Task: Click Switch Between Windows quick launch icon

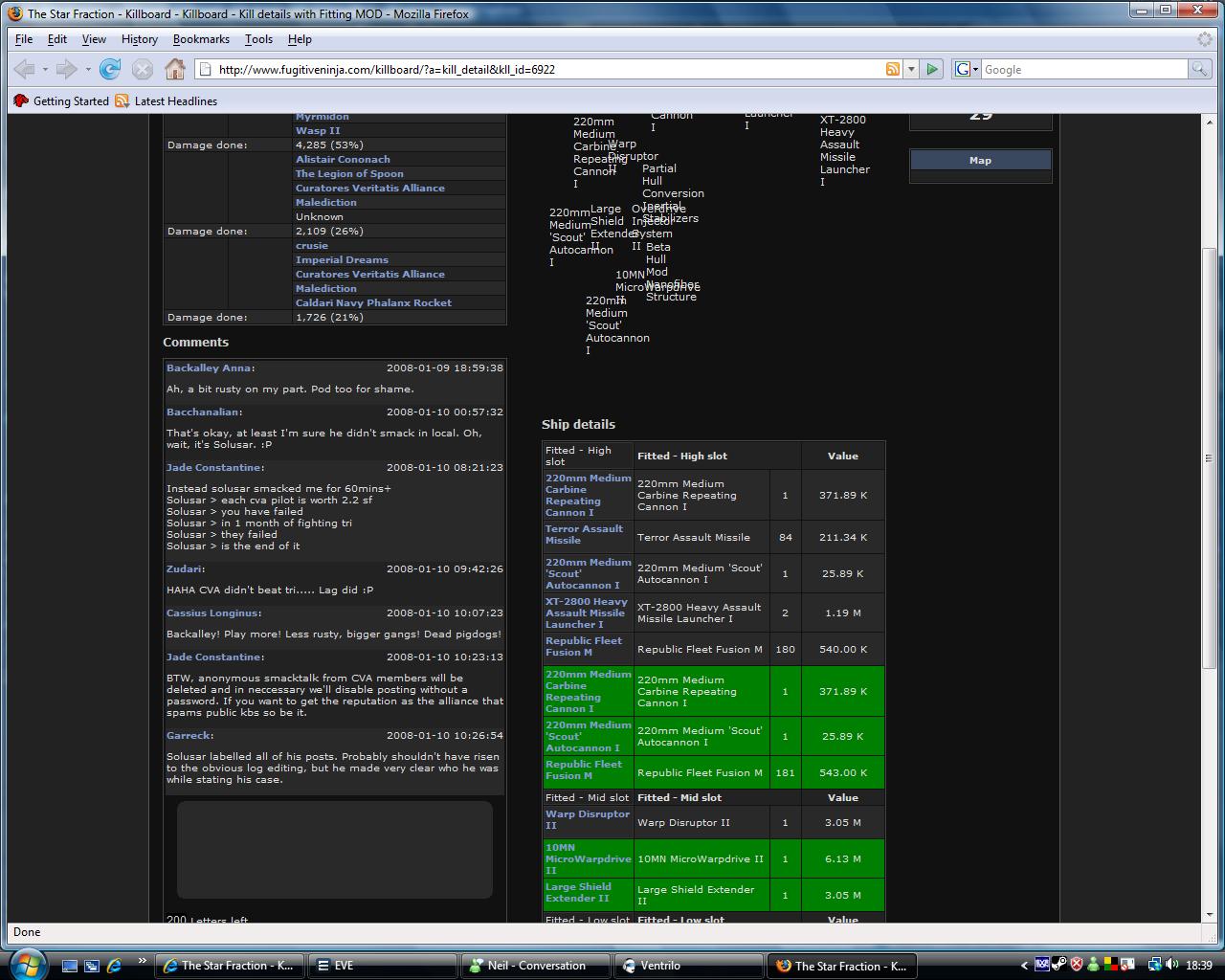Action: click(92, 966)
